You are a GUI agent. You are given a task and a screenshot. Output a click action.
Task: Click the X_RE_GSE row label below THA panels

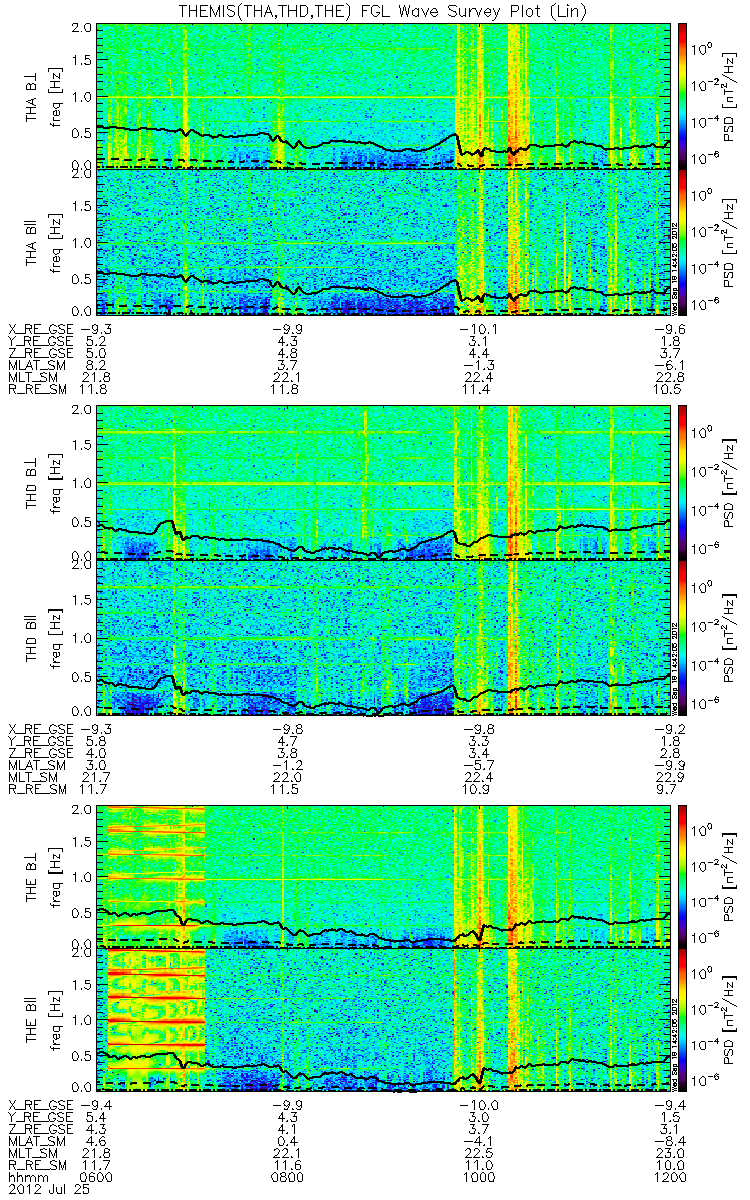tap(41, 329)
